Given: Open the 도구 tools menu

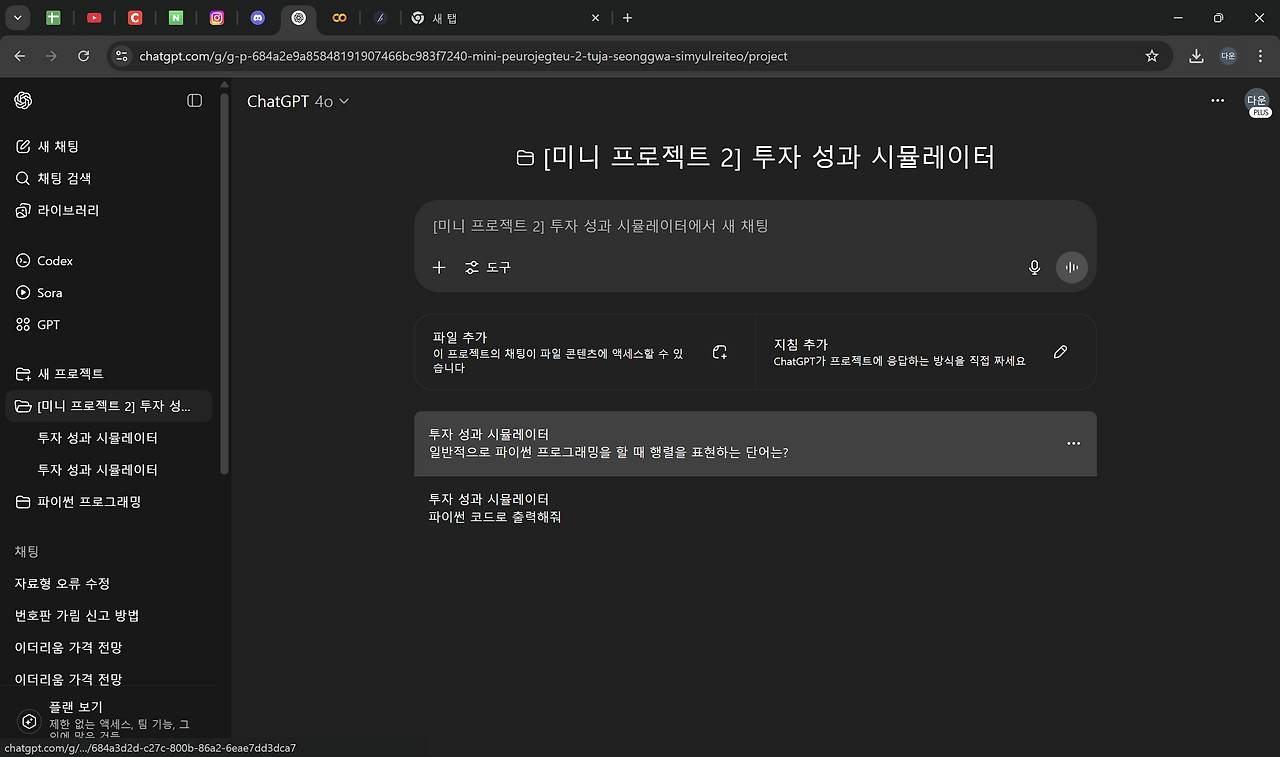Looking at the screenshot, I should point(488,267).
